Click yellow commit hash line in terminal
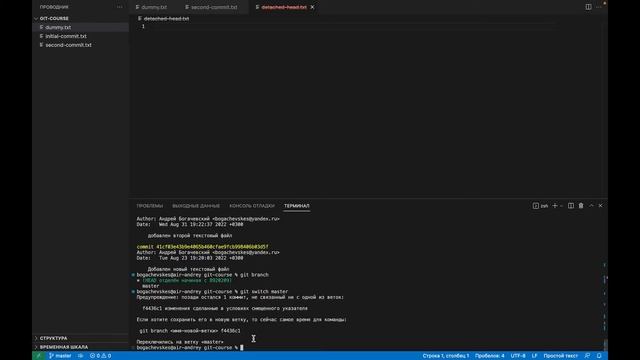This screenshot has width=640, height=360. coord(202,247)
